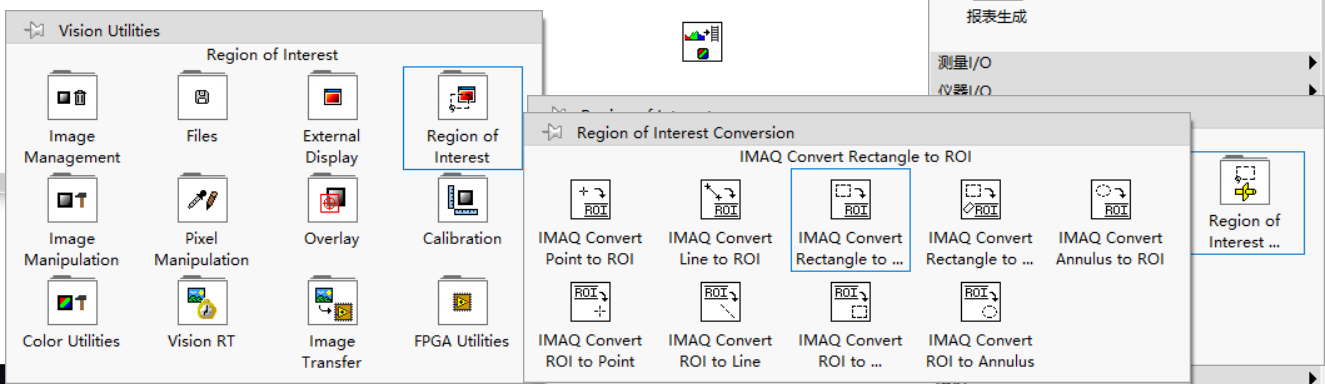Expand the 测量I/O submenu arrow
This screenshot has width=1325, height=384.
click(x=1312, y=63)
